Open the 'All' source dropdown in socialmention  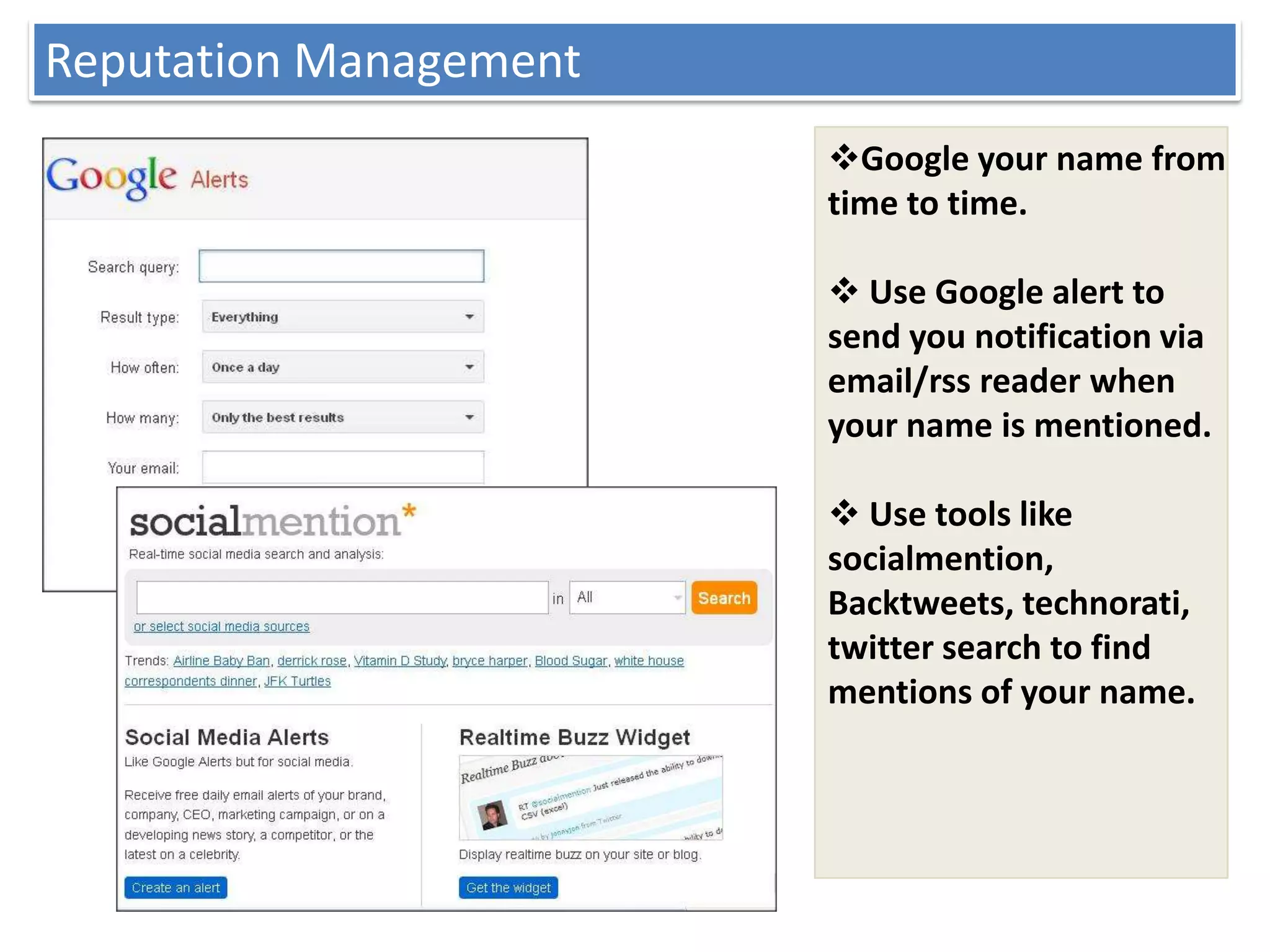[x=628, y=597]
